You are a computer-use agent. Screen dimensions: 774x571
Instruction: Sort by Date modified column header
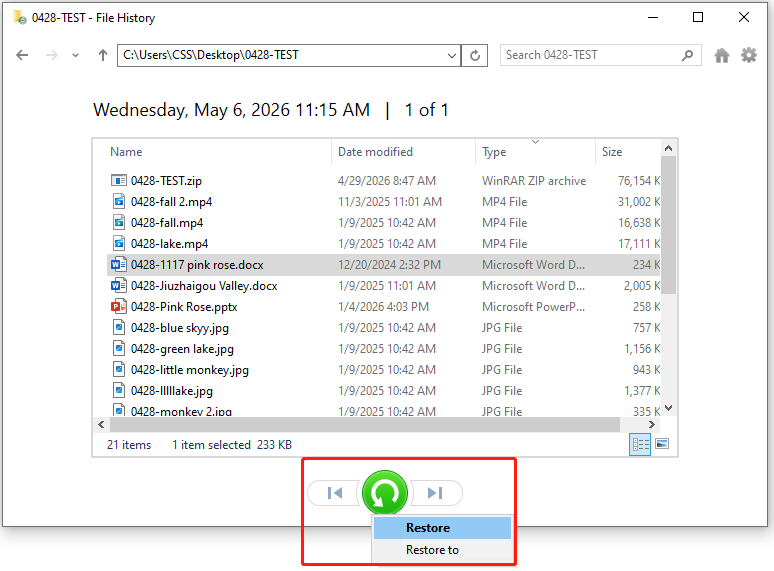pos(375,152)
